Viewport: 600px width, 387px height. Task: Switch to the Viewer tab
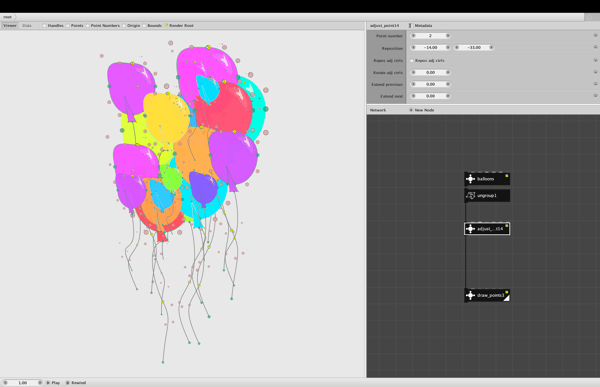coord(10,26)
